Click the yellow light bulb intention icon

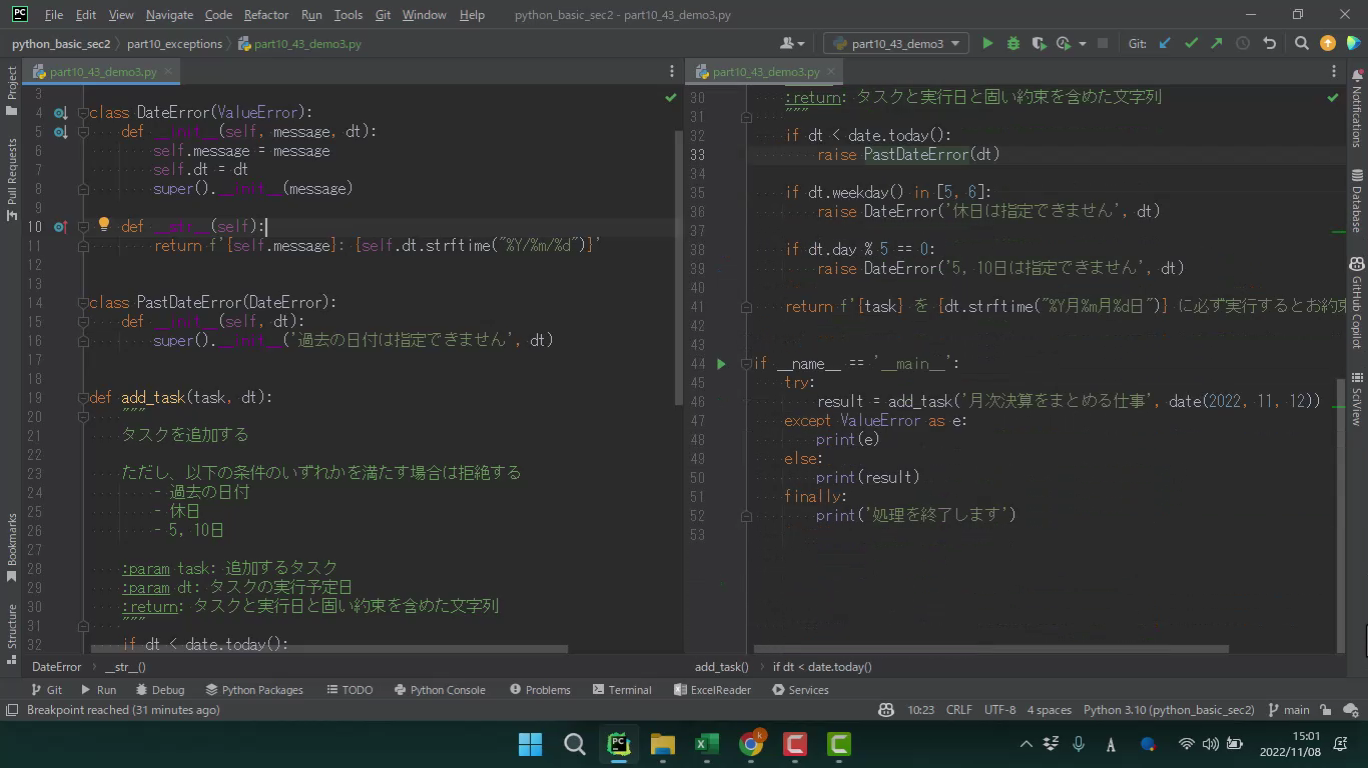point(103,225)
